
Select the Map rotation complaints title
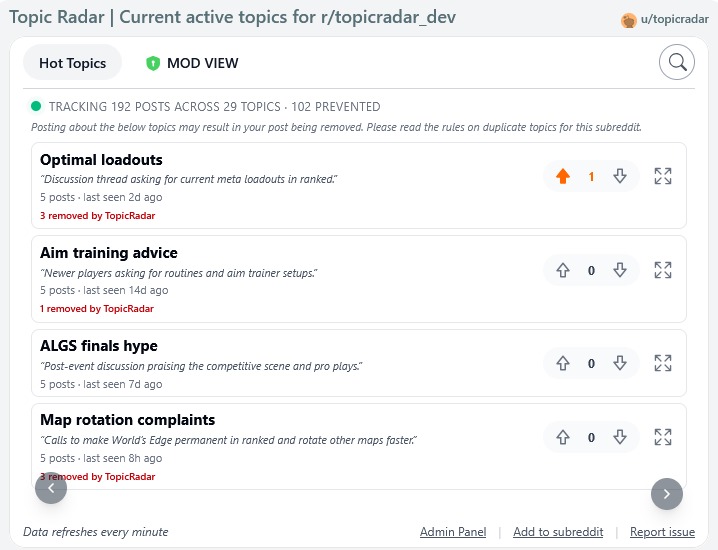pos(127,420)
